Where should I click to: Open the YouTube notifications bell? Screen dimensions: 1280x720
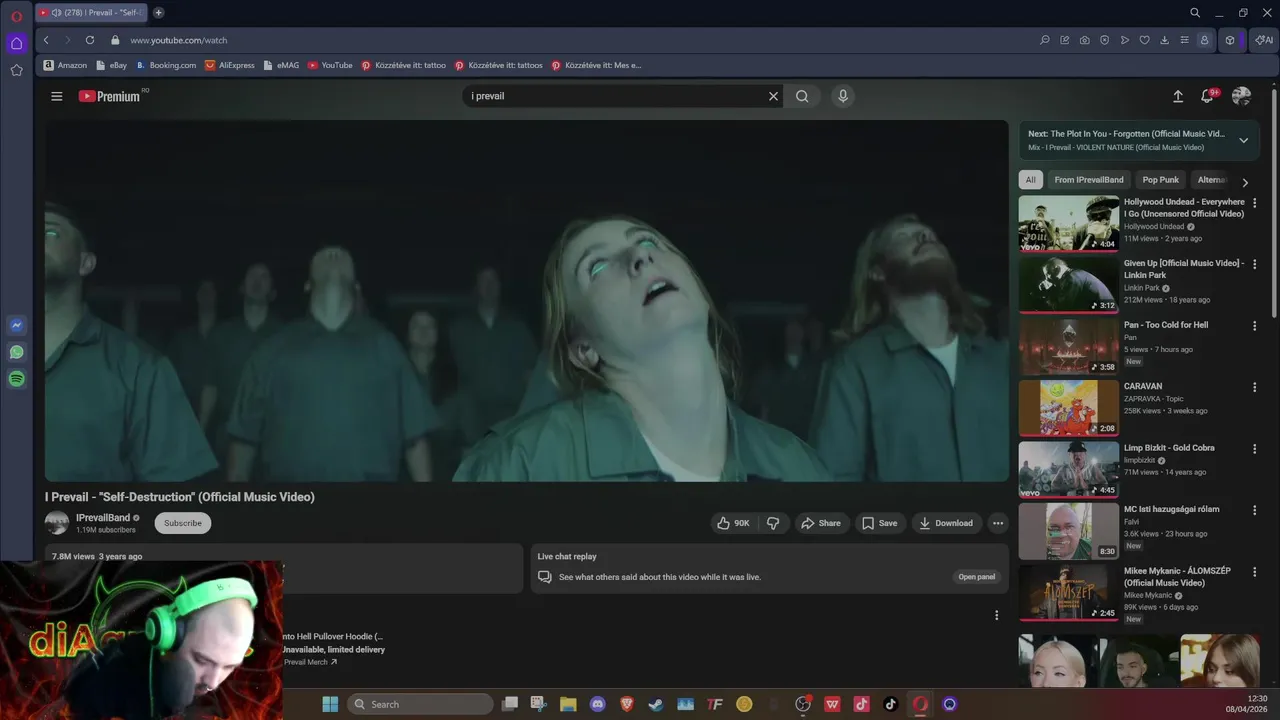1207,96
